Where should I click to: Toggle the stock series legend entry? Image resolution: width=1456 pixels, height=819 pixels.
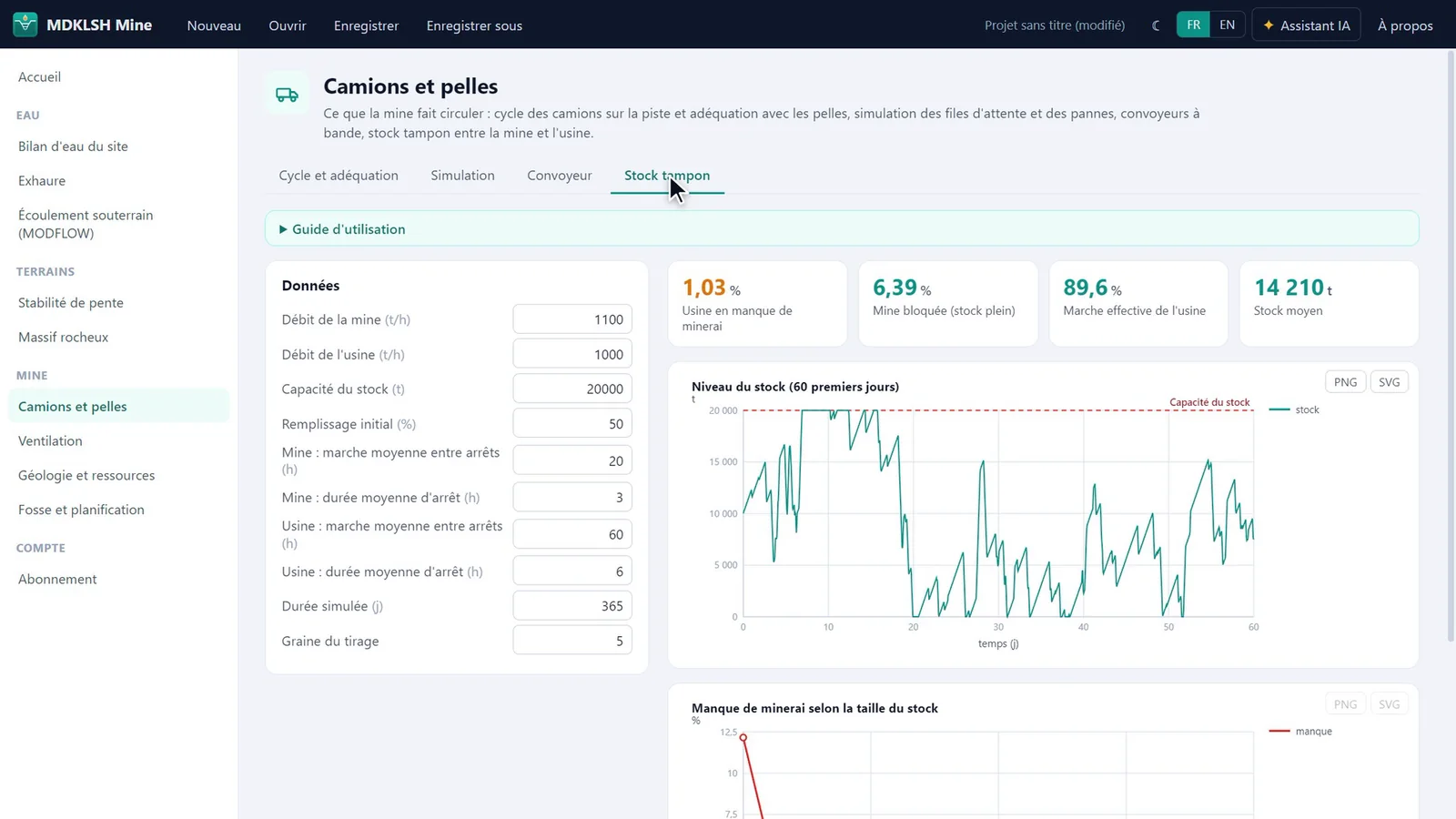1294,409
